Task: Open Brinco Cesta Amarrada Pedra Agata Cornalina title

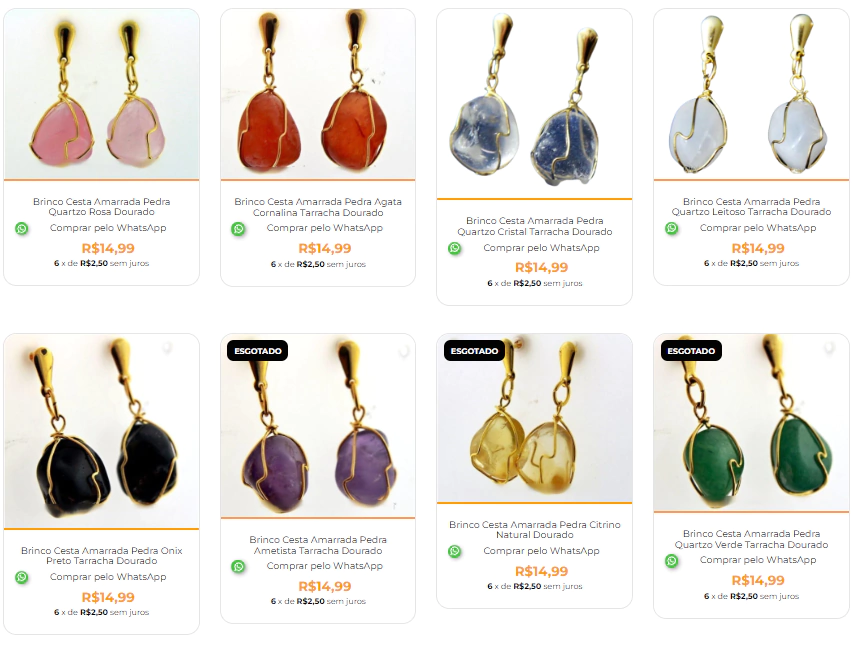Action: point(318,207)
